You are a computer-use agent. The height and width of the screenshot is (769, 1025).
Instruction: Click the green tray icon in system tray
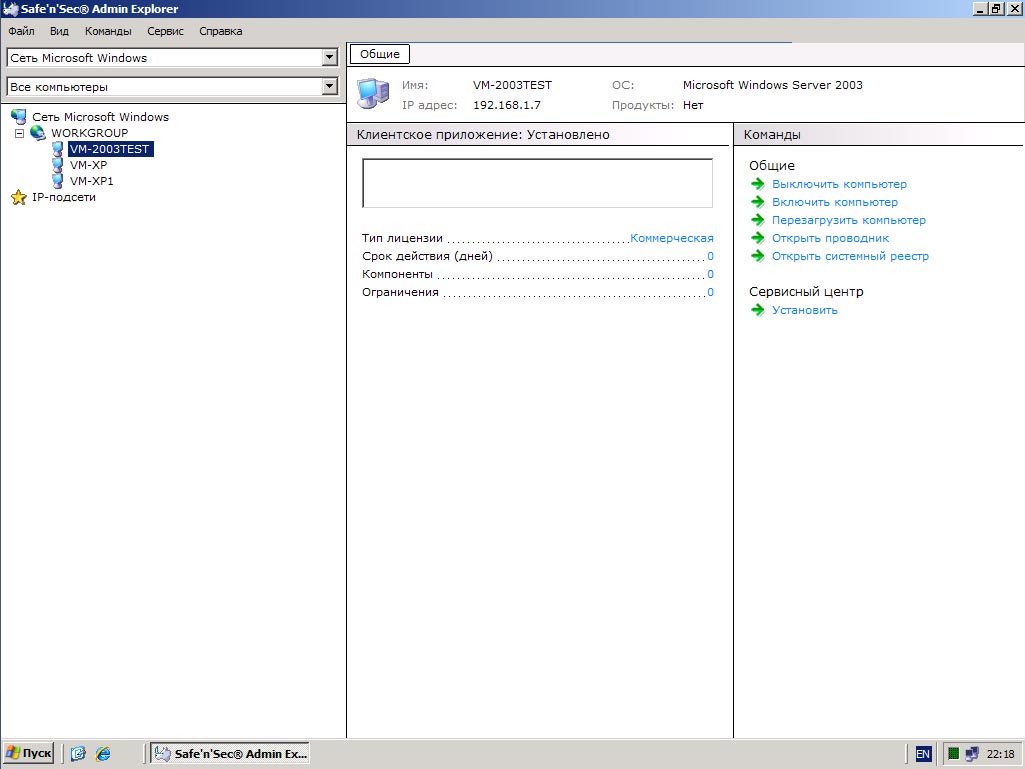(954, 753)
